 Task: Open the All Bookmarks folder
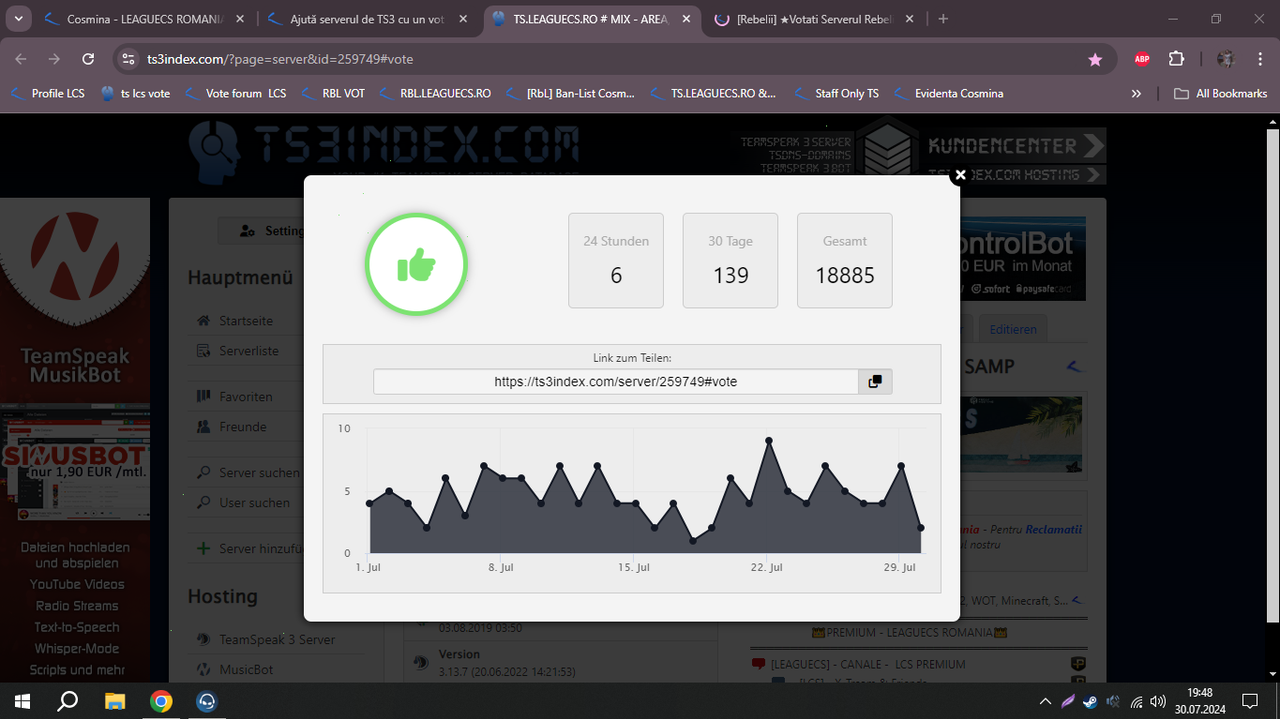[1221, 93]
